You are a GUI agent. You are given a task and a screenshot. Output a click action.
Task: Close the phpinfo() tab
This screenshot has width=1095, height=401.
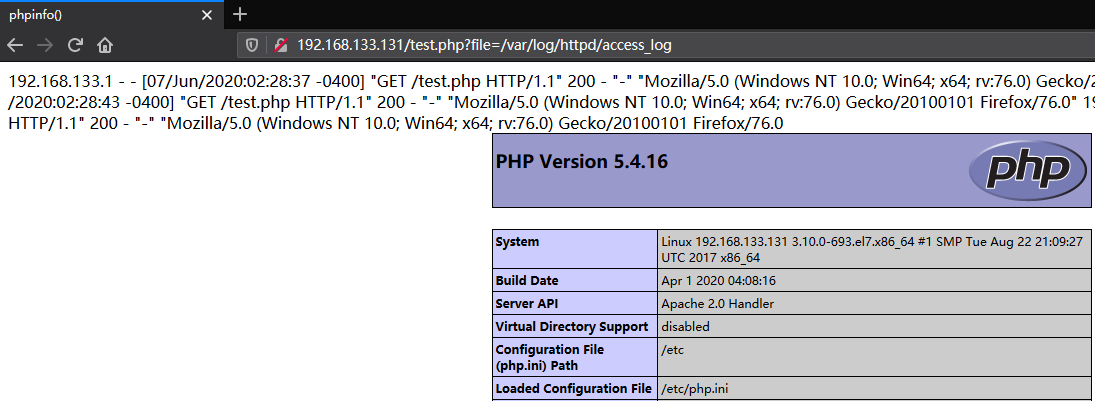pyautogui.click(x=207, y=15)
